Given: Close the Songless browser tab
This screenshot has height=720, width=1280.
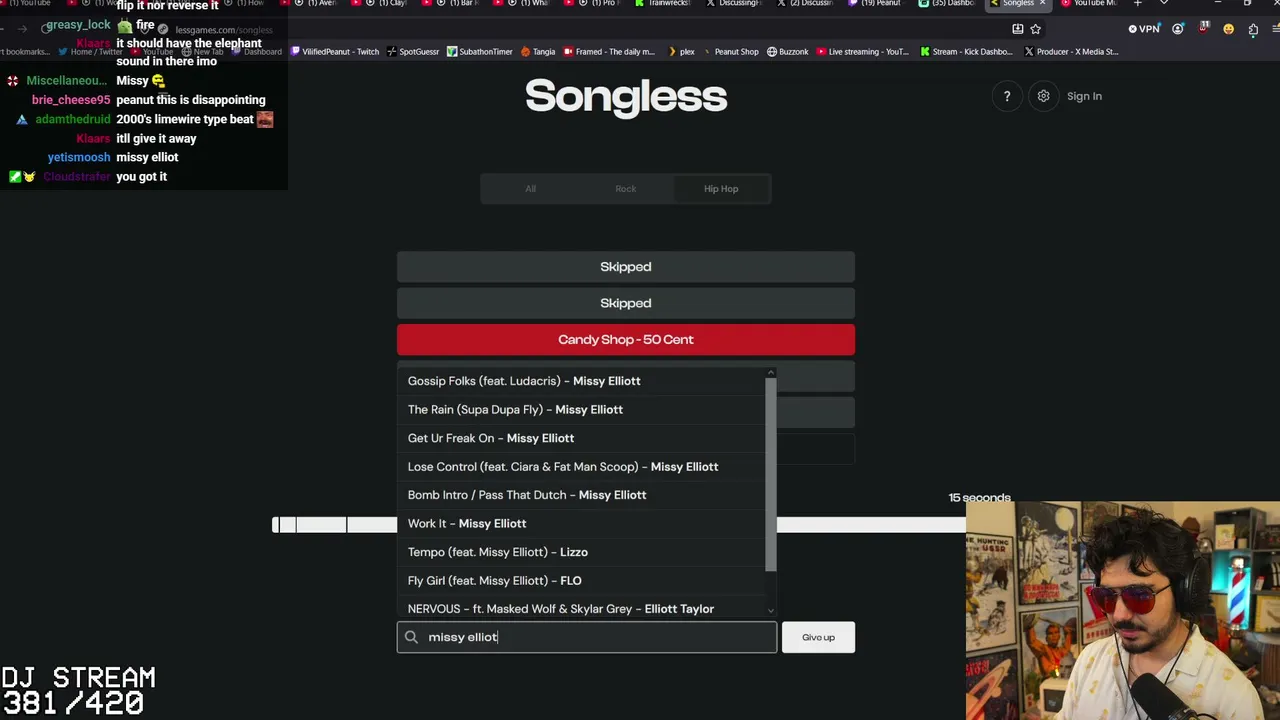Looking at the screenshot, I should (1042, 4).
